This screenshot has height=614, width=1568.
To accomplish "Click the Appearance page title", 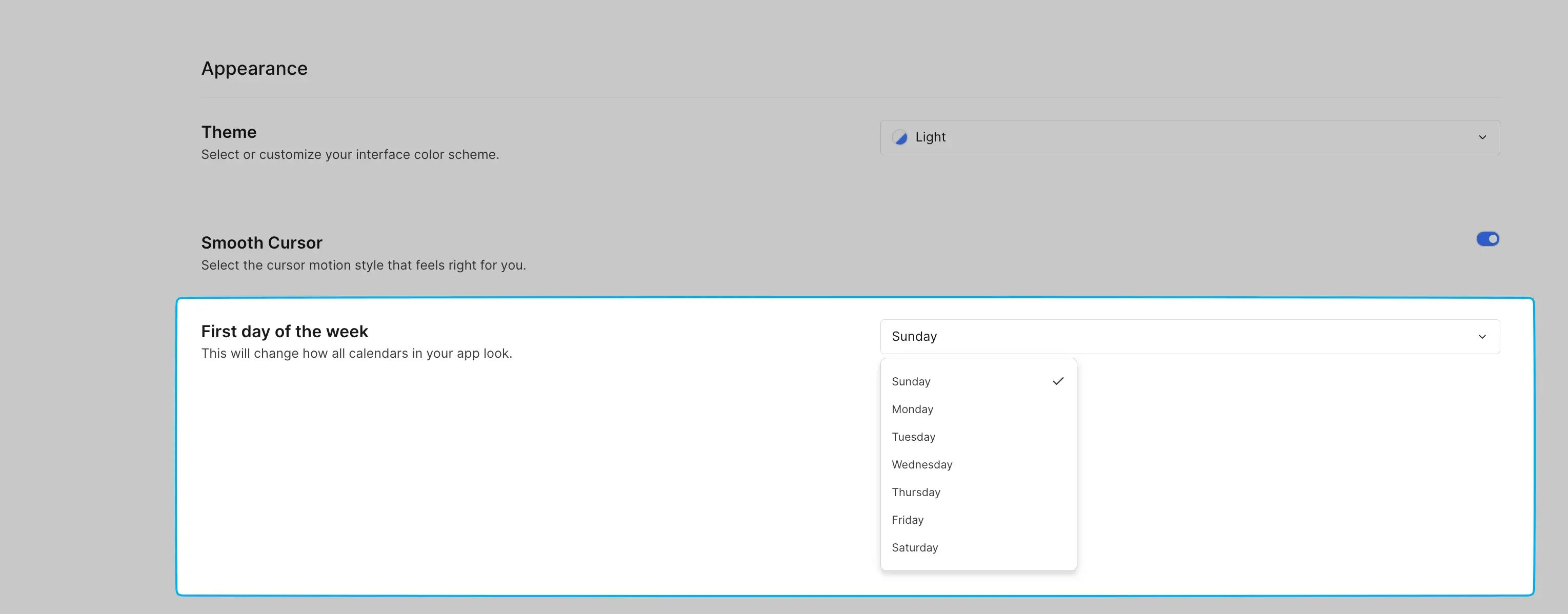I will click(254, 68).
